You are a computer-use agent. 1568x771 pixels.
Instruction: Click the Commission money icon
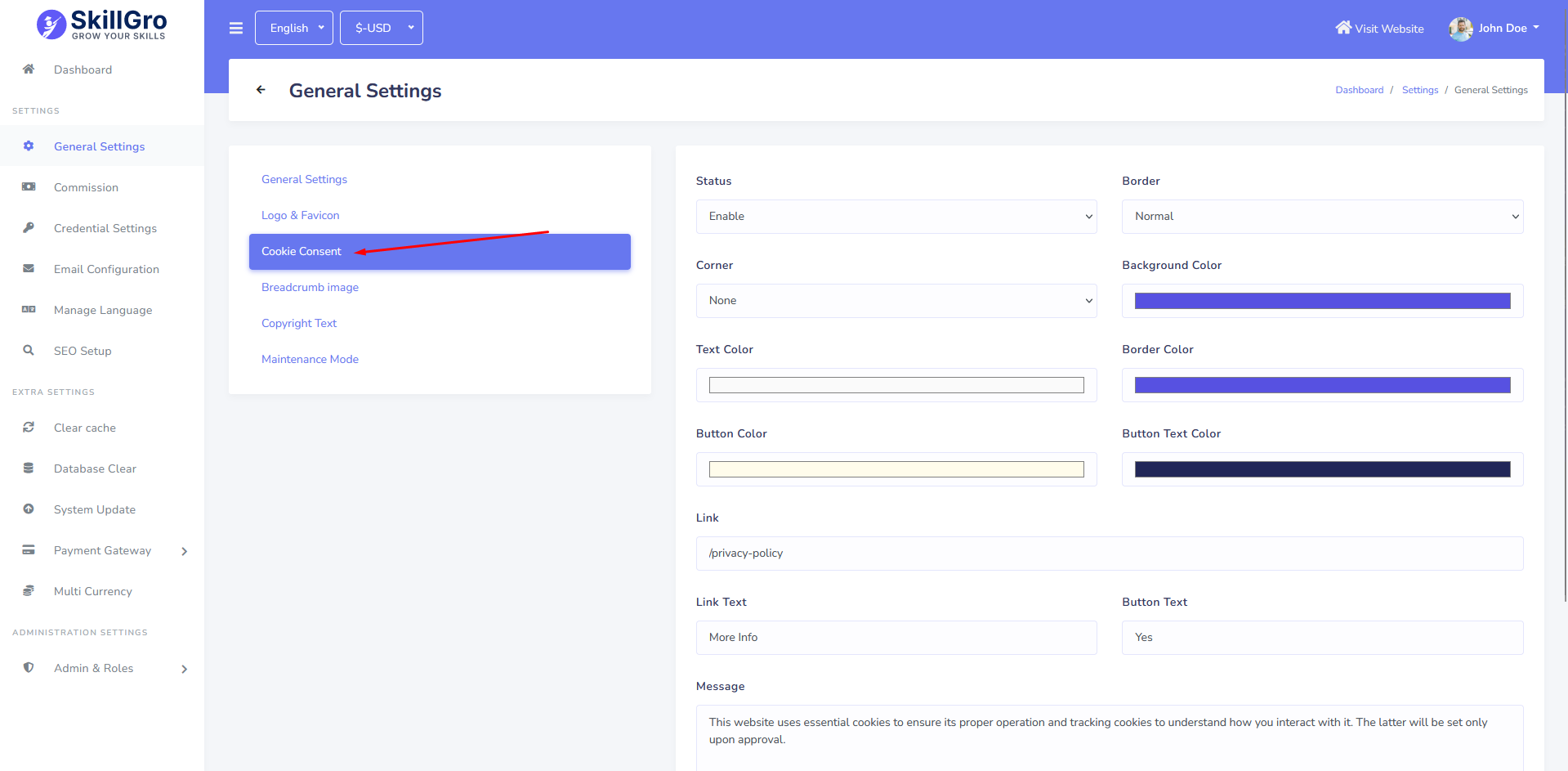point(29,187)
